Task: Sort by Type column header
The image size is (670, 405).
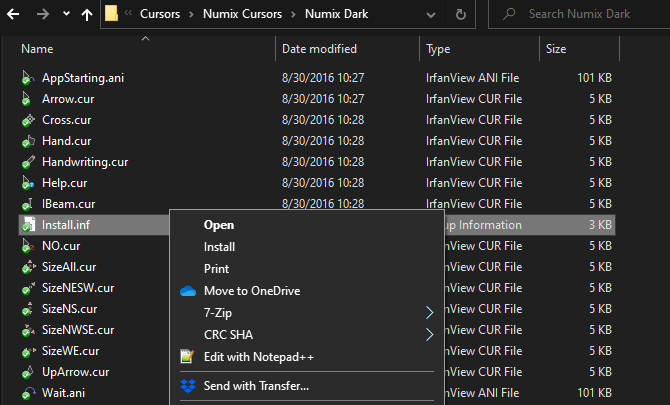Action: (438, 49)
